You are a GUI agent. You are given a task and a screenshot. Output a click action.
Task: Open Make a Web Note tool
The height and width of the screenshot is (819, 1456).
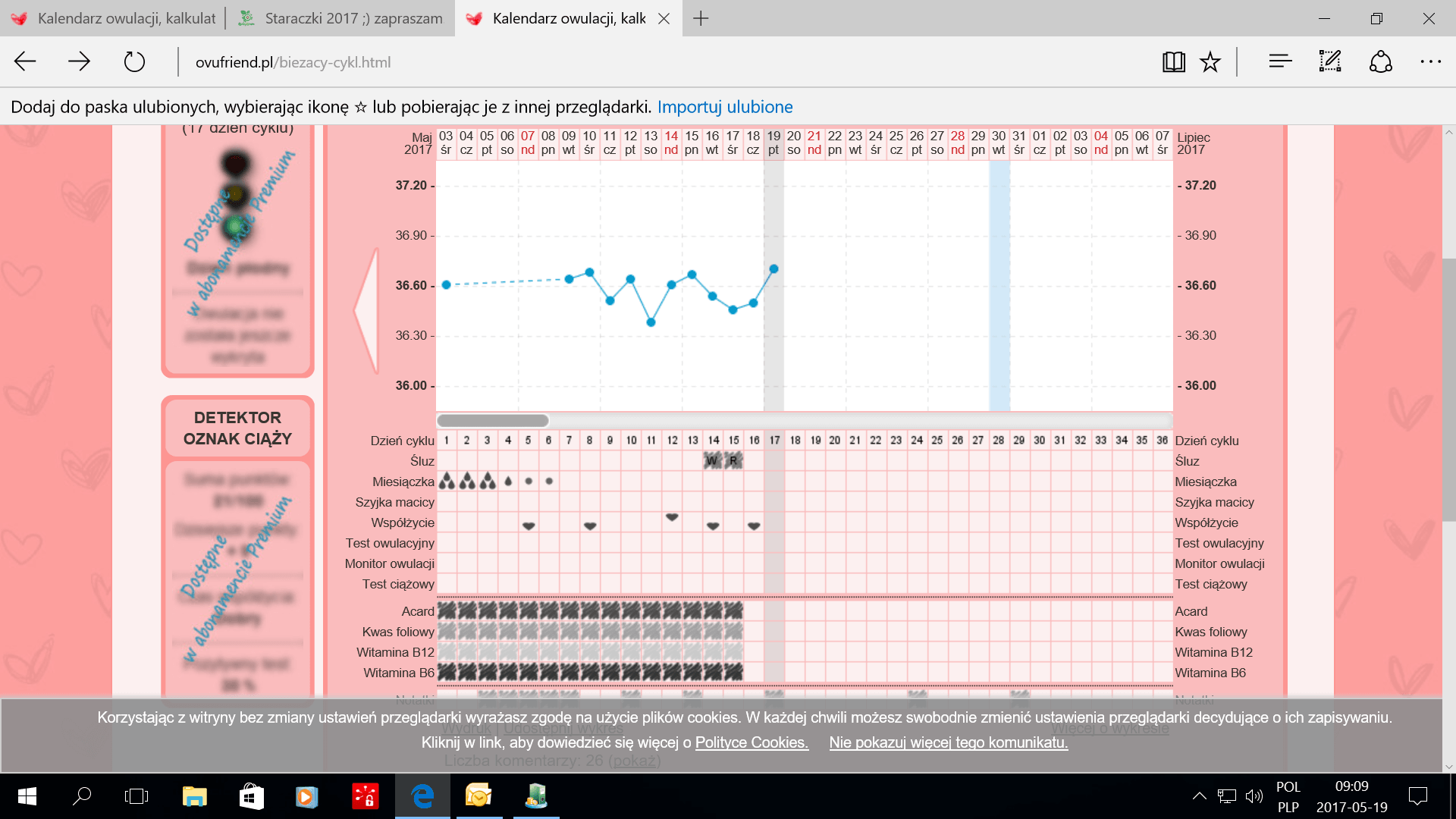coord(1330,61)
